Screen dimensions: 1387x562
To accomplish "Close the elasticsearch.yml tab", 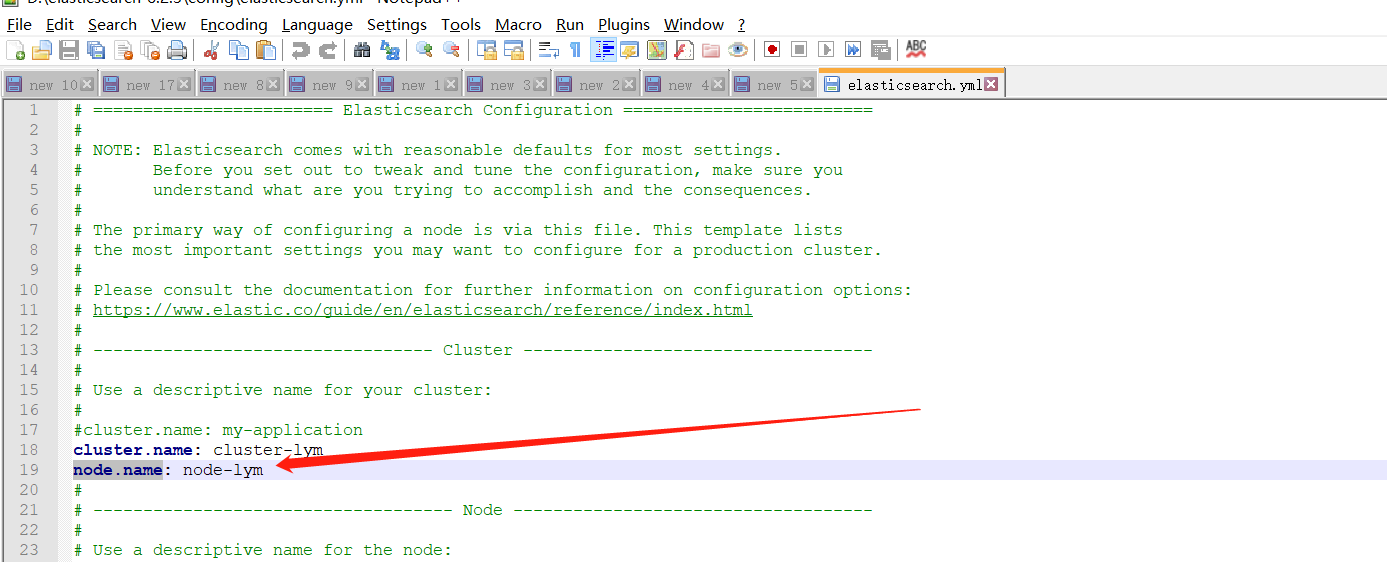I will (991, 84).
